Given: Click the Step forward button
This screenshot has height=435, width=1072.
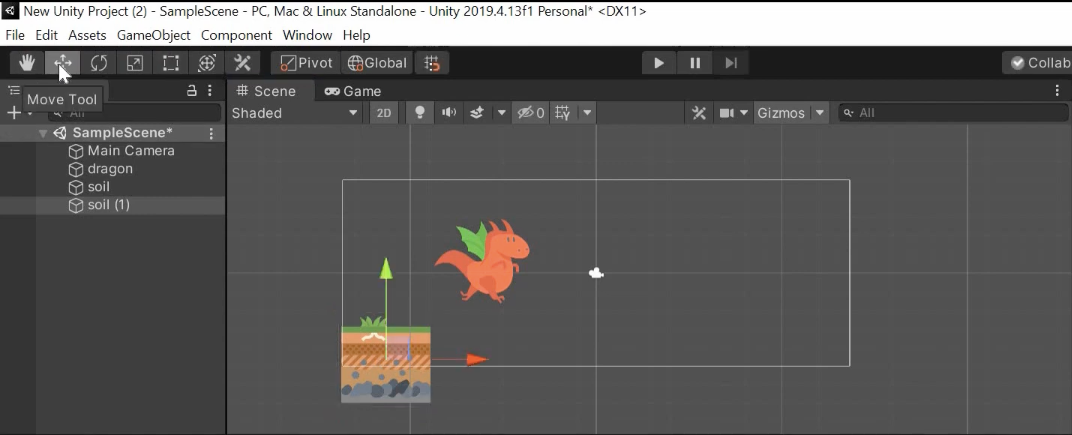Looking at the screenshot, I should (731, 63).
